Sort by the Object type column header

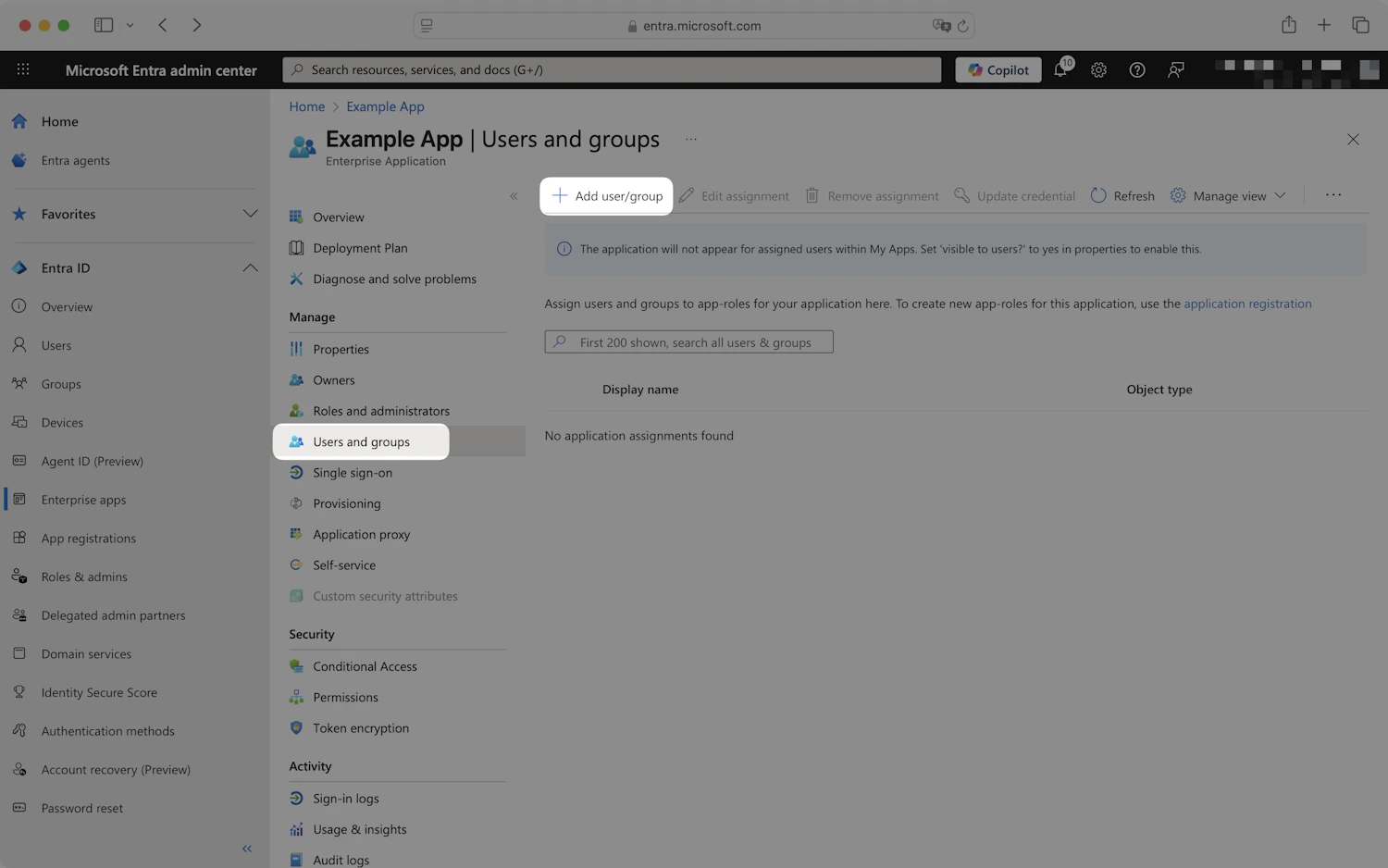[1159, 390]
